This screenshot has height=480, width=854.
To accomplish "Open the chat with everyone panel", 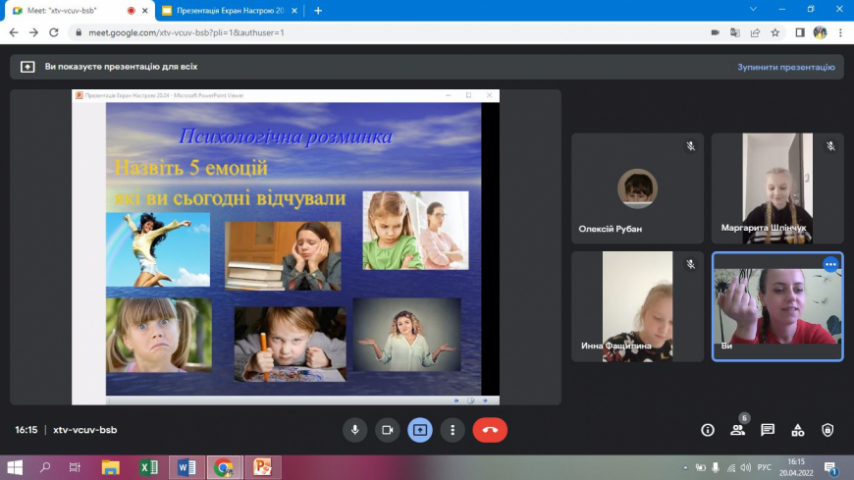I will (x=768, y=430).
